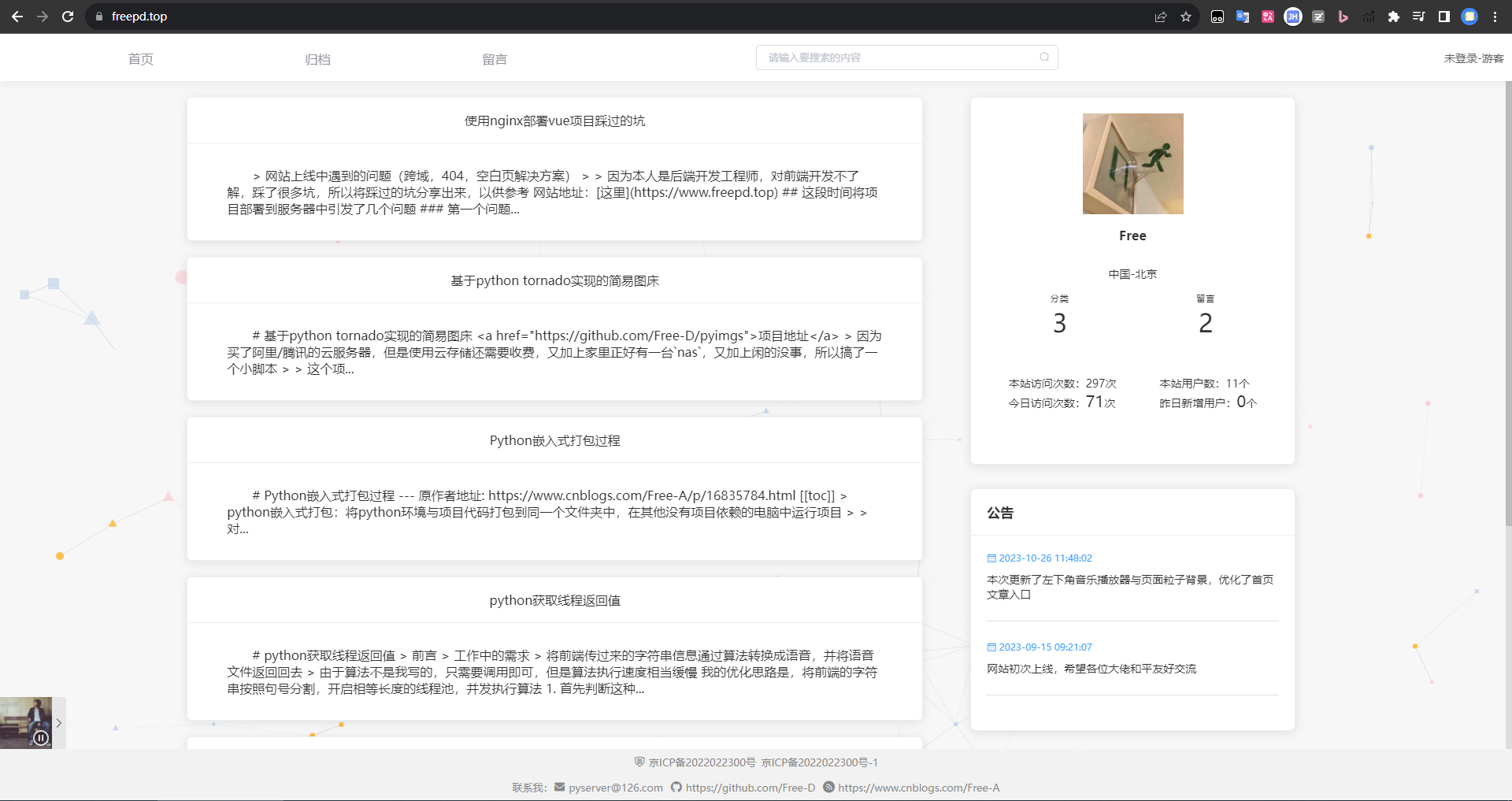
Task: Open the JH extension icon
Action: (x=1293, y=17)
